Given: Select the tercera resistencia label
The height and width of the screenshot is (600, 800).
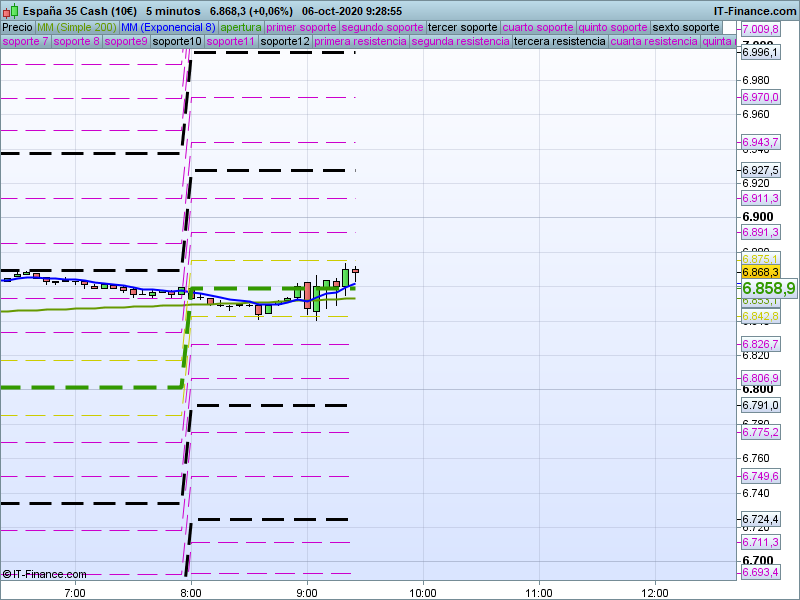Looking at the screenshot, I should coord(559,42).
